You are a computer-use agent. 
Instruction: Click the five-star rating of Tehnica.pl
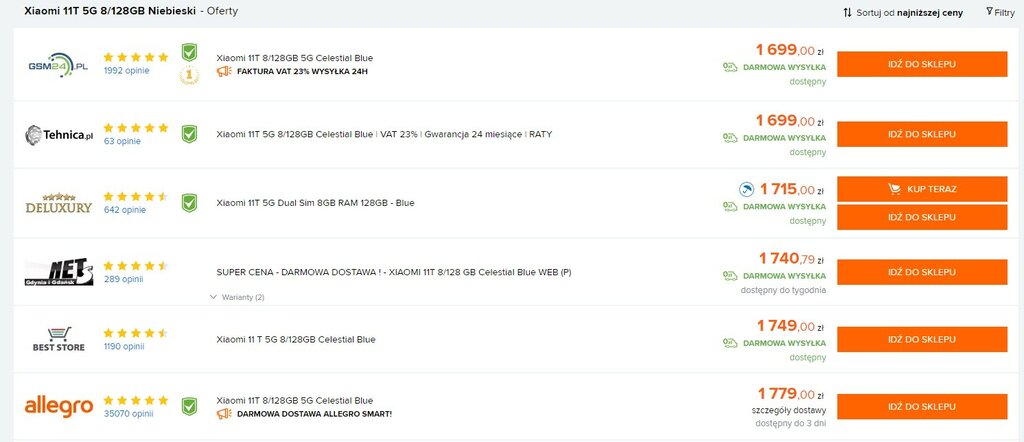(136, 128)
